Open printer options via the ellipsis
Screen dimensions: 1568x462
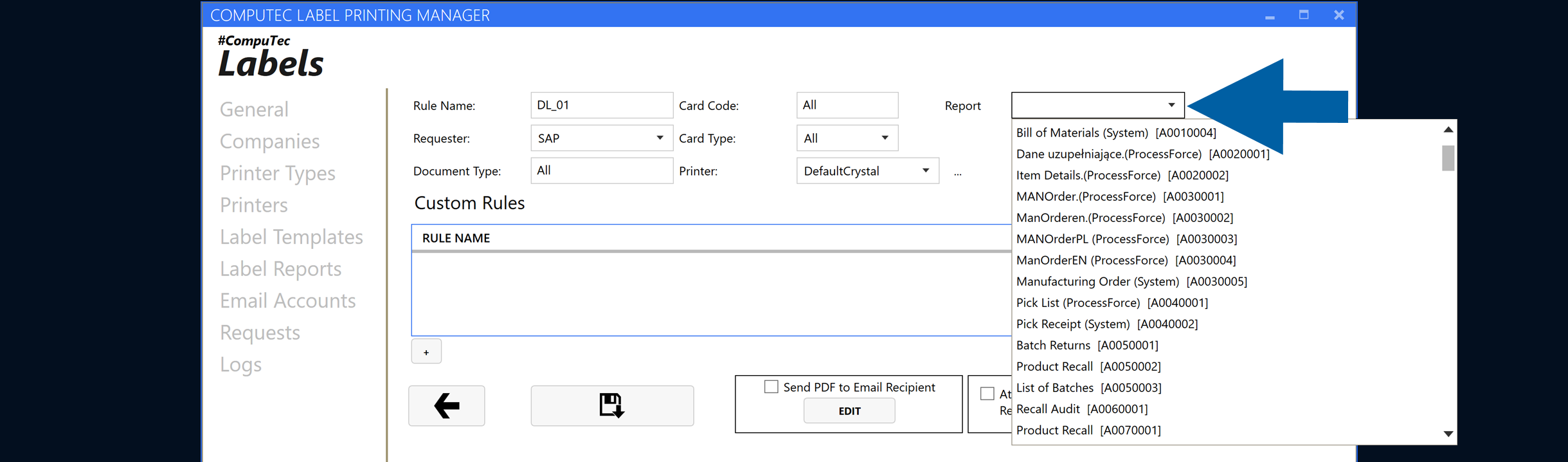tap(957, 172)
